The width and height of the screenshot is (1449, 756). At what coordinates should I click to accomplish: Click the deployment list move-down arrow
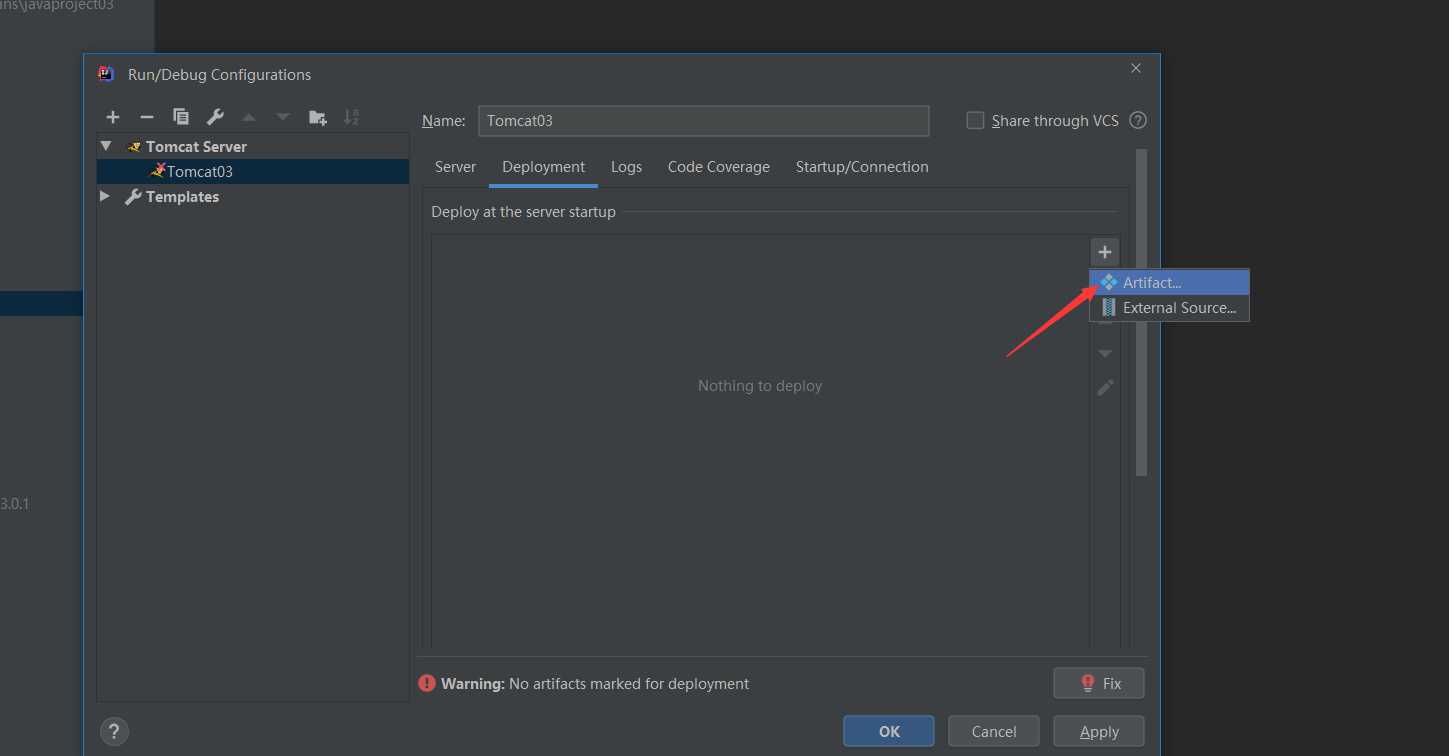[1105, 353]
